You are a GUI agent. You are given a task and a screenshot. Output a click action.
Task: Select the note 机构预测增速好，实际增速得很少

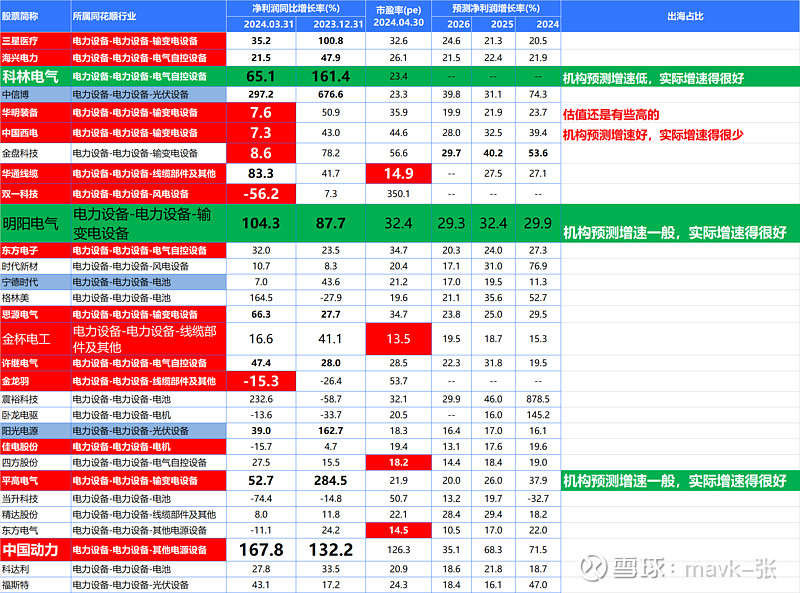653,135
